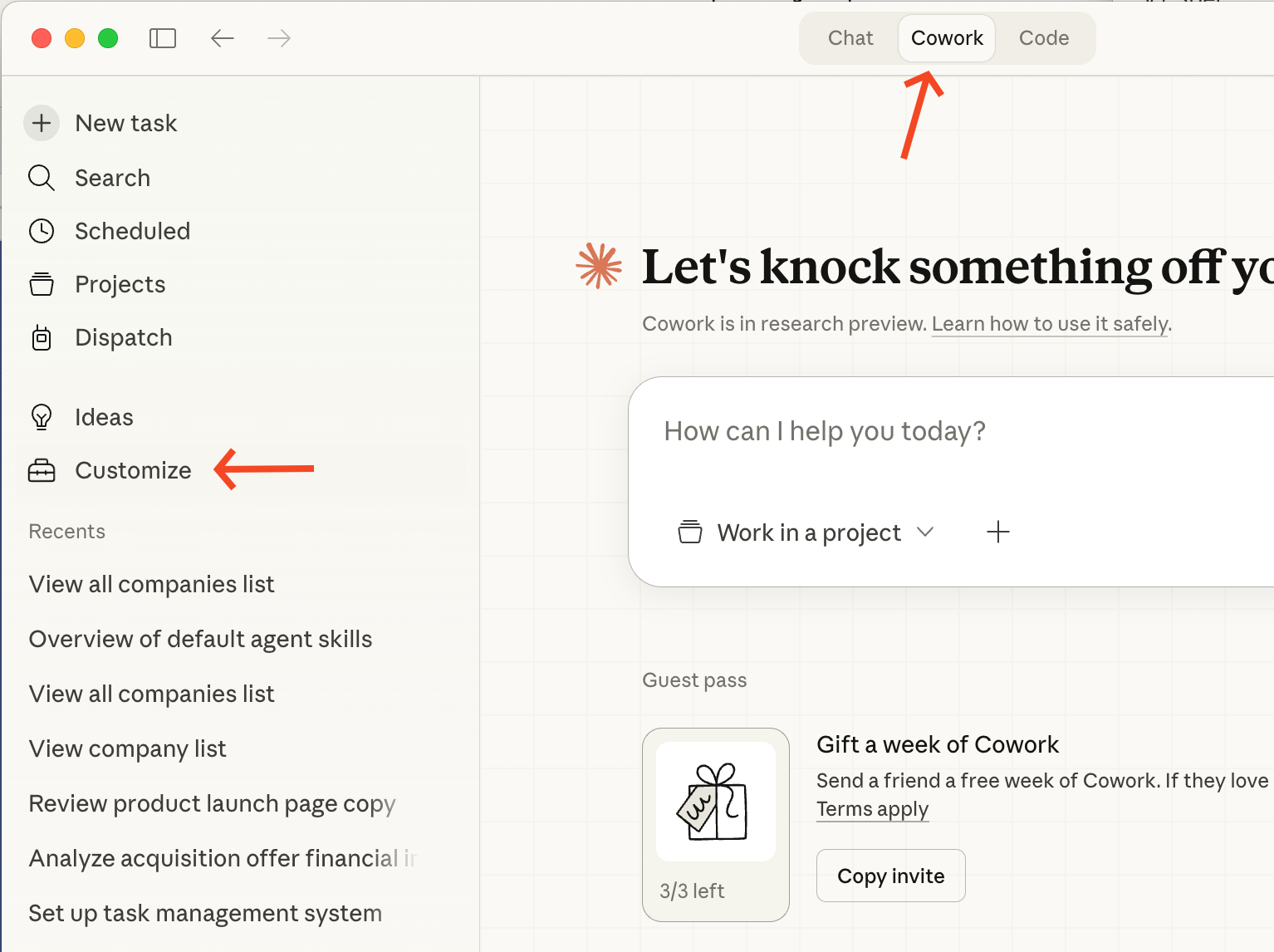Click the plus icon to add attachments
1274x952 pixels.
coord(998,532)
